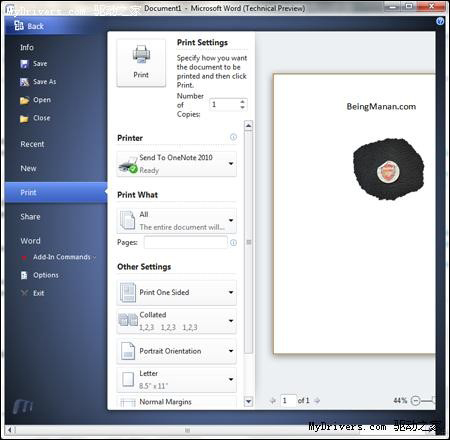Go to next page arrow in preview

[317, 400]
